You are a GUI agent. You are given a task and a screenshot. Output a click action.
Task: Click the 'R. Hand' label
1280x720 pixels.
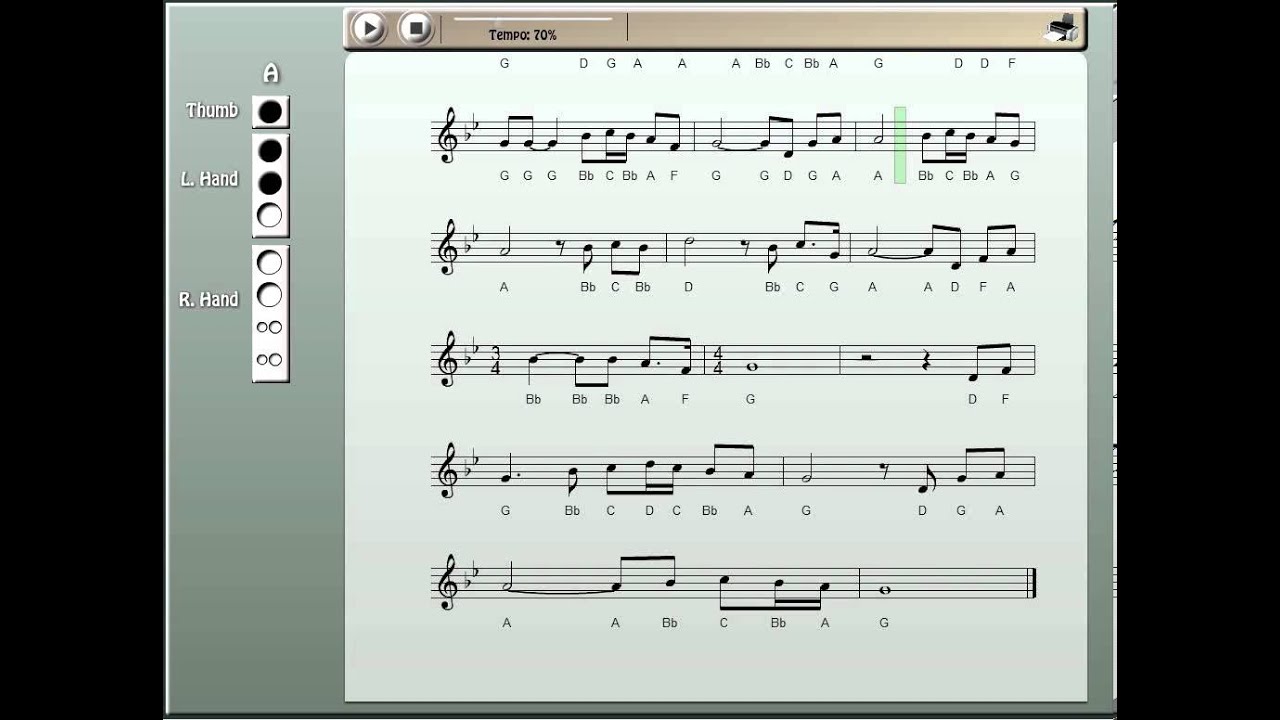pyautogui.click(x=209, y=299)
